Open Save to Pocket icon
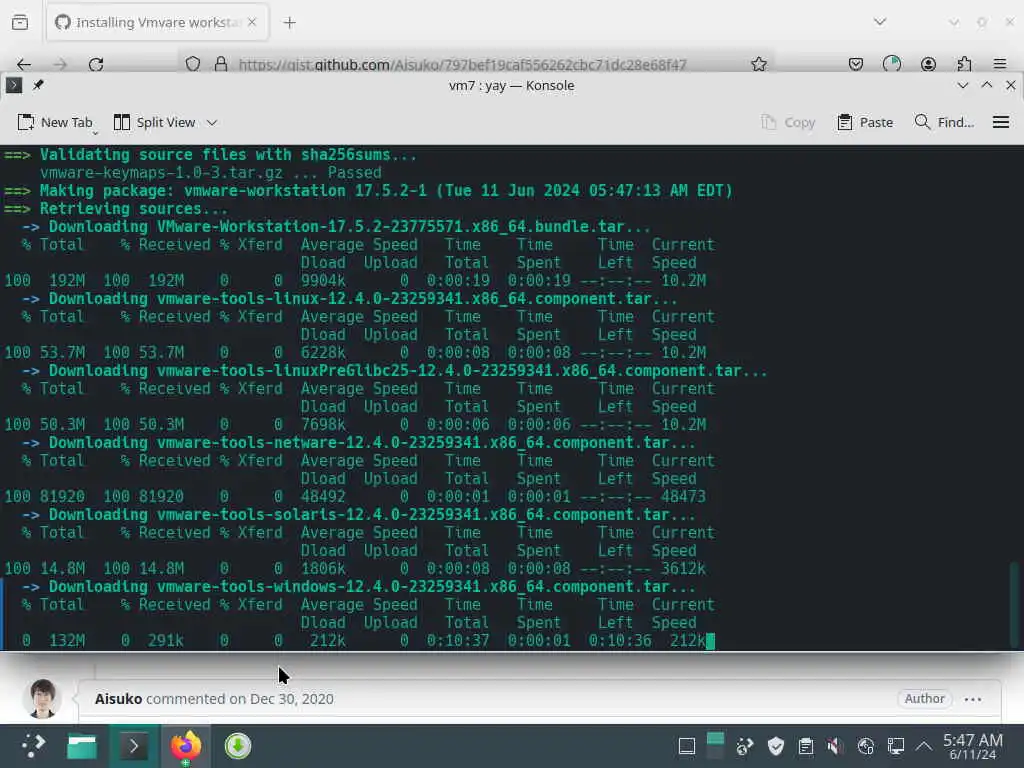The width and height of the screenshot is (1024, 768). coord(856,64)
